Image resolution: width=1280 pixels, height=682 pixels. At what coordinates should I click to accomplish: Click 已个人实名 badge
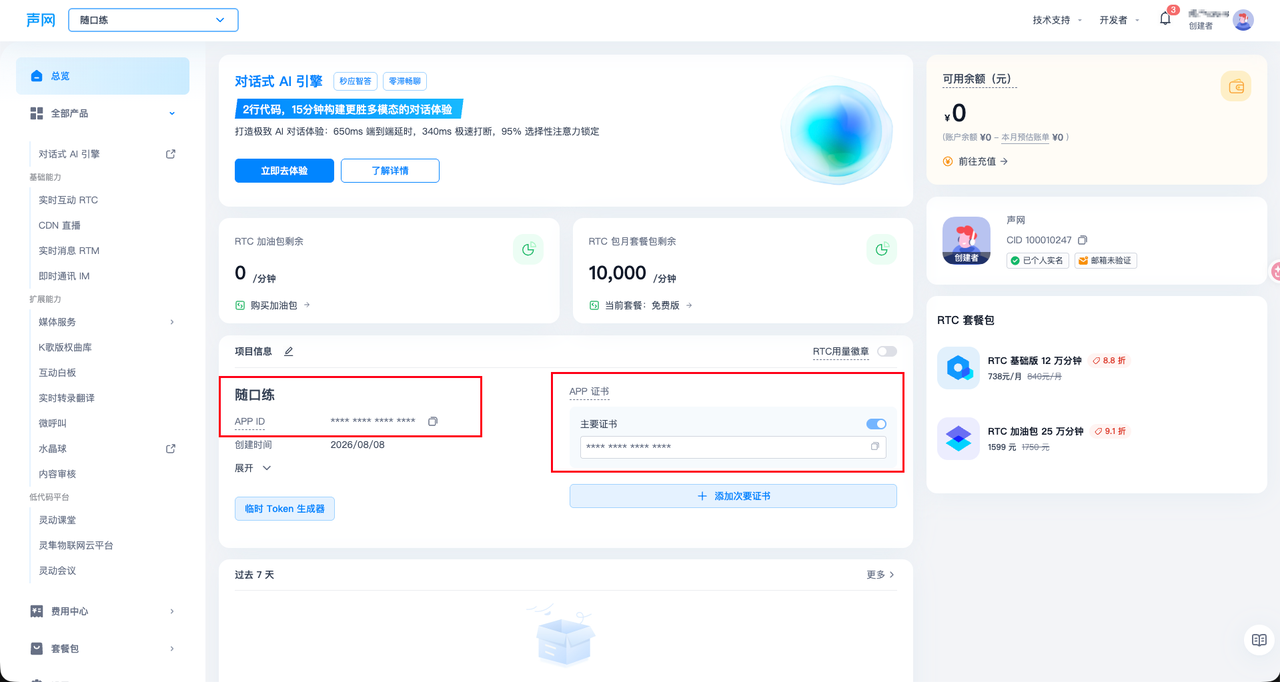[1038, 261]
